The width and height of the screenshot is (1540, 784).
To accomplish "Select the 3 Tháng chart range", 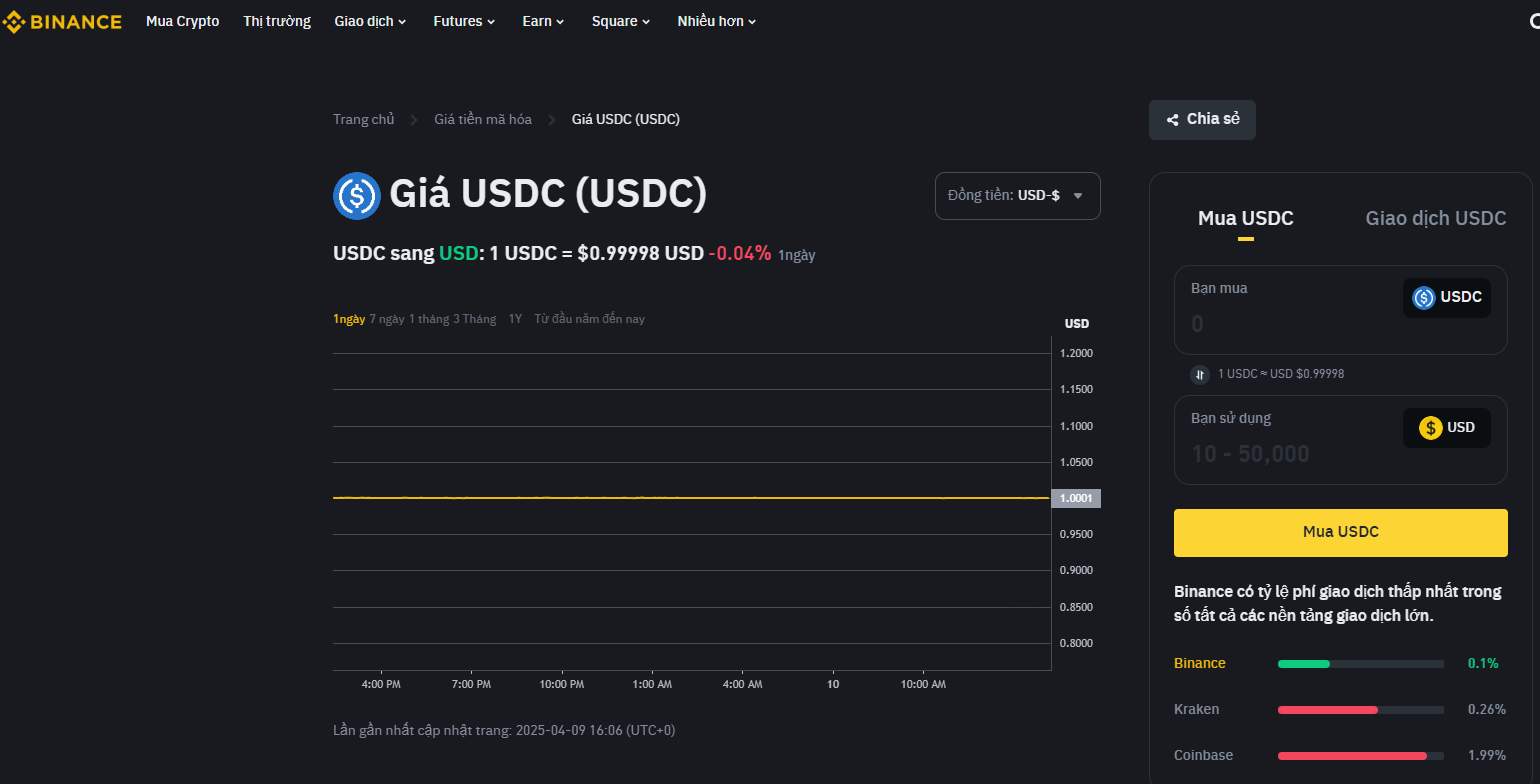I will (x=475, y=319).
